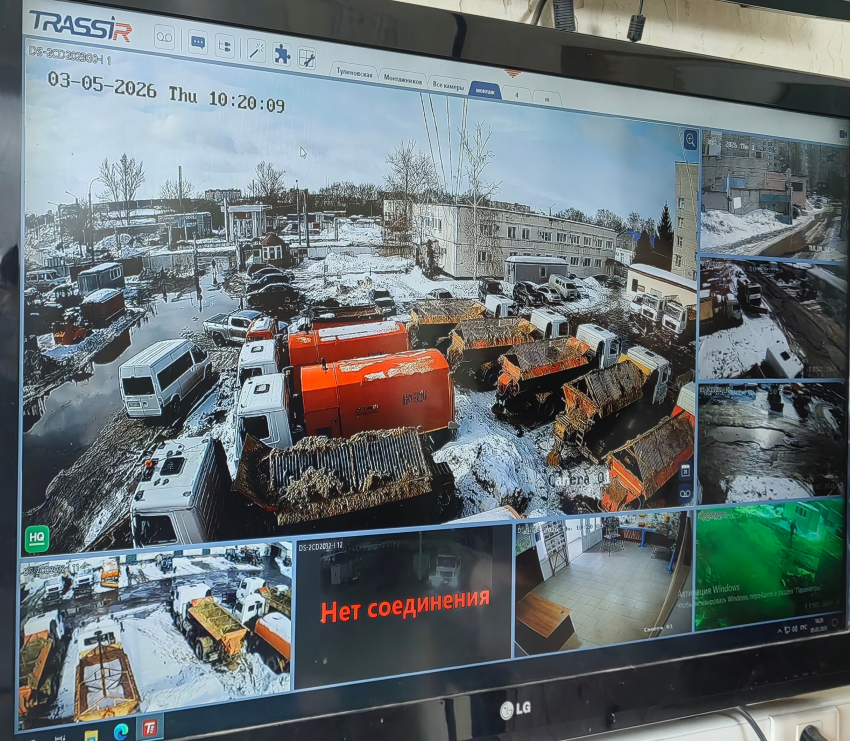This screenshot has height=741, width=850.
Task: Click the zoom magnifier on main camera
Action: (690, 141)
